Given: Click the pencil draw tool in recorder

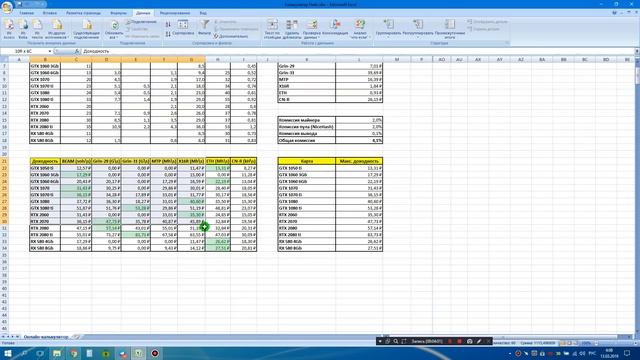Looking at the screenshot, I should point(479,341).
